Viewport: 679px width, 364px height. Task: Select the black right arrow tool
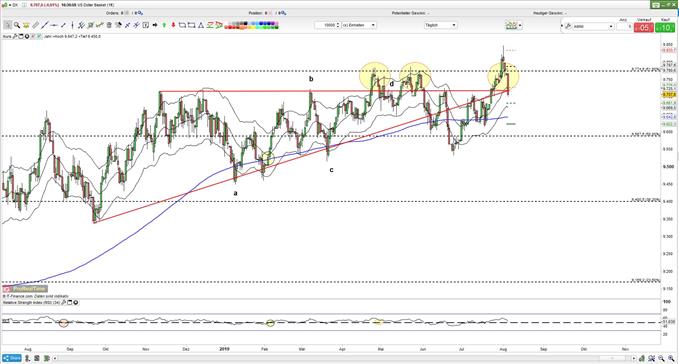click(155, 25)
